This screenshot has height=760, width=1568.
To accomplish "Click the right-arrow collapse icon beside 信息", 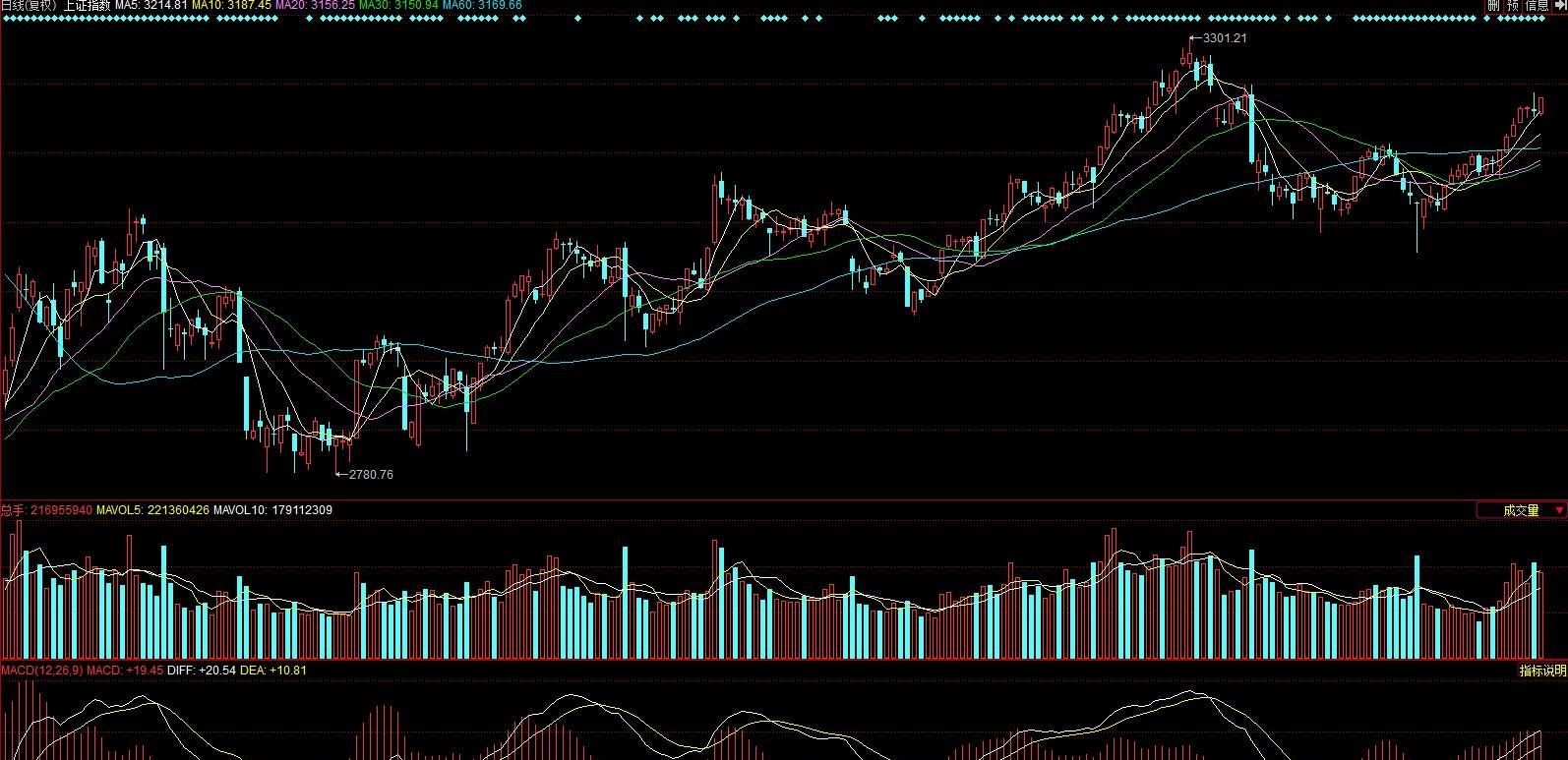I will [x=1559, y=5].
